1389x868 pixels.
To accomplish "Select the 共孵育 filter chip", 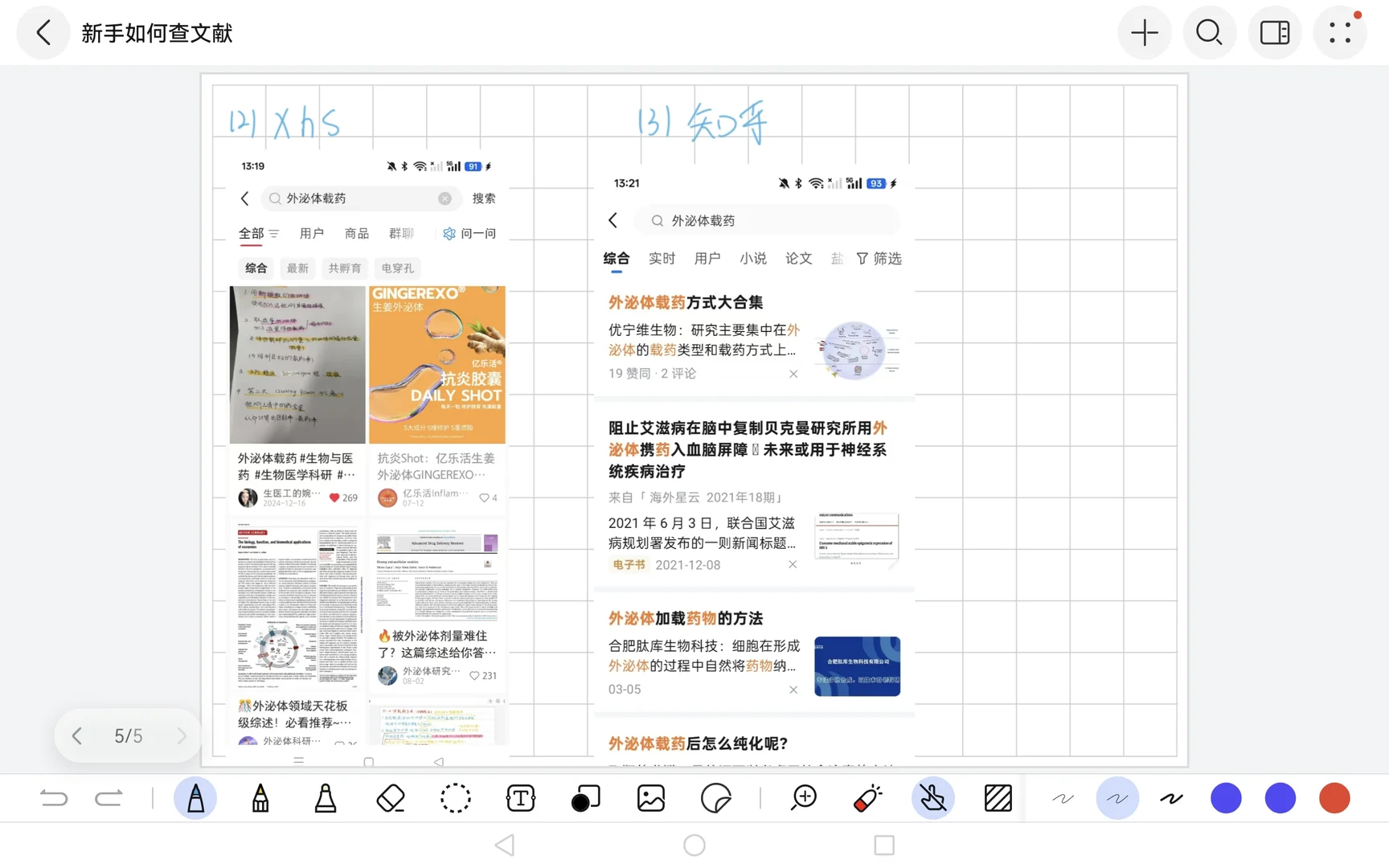I will point(344,268).
